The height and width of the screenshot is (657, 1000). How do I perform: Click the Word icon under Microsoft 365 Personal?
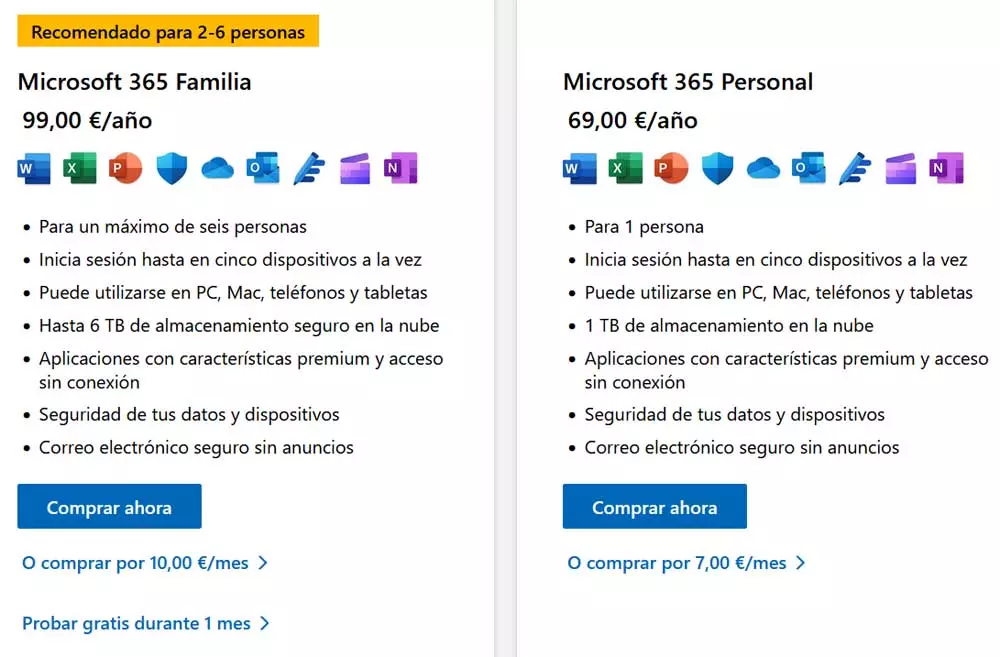click(x=580, y=168)
